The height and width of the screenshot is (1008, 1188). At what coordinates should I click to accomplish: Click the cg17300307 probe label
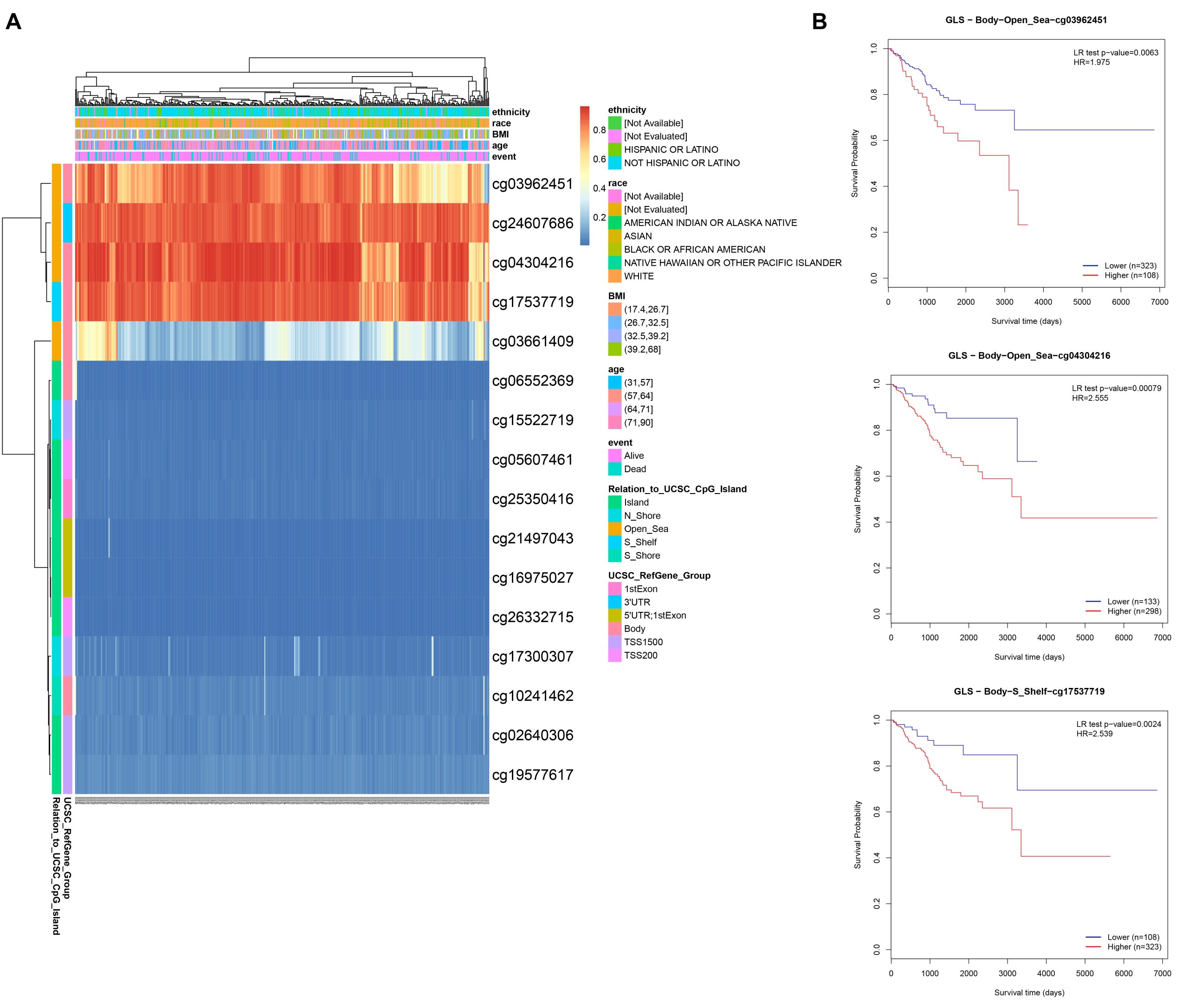coord(532,656)
